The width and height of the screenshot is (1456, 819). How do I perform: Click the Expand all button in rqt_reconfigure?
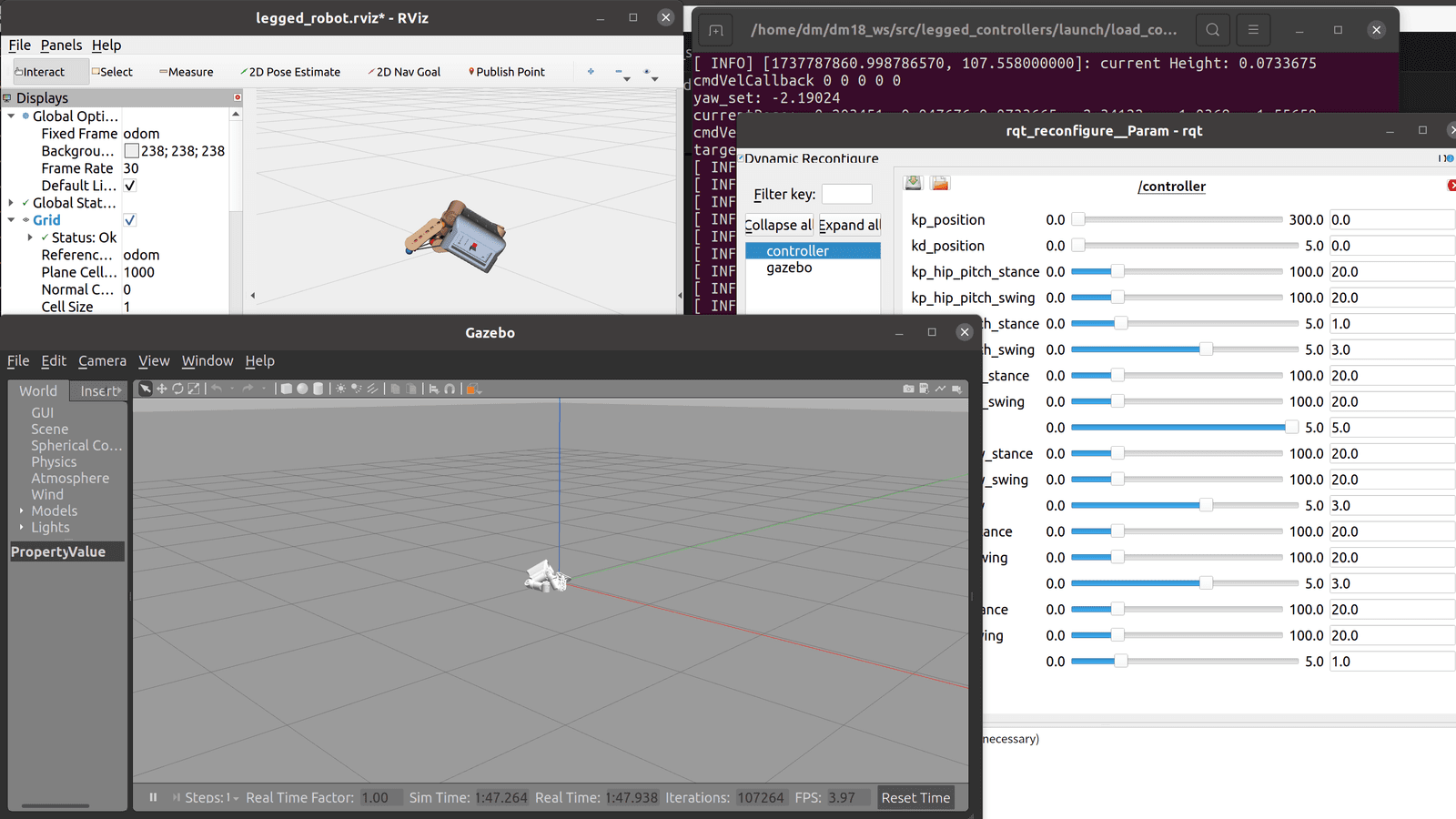coord(849,225)
